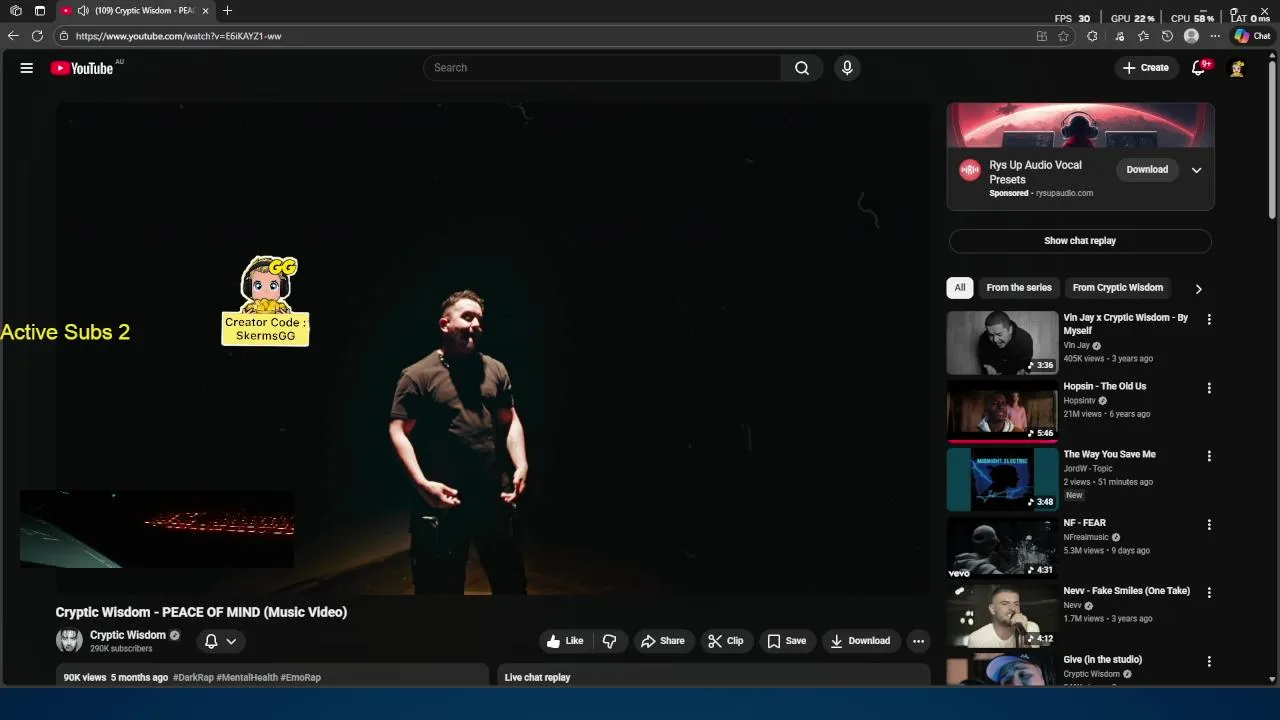Select From the series chip

click(1019, 288)
